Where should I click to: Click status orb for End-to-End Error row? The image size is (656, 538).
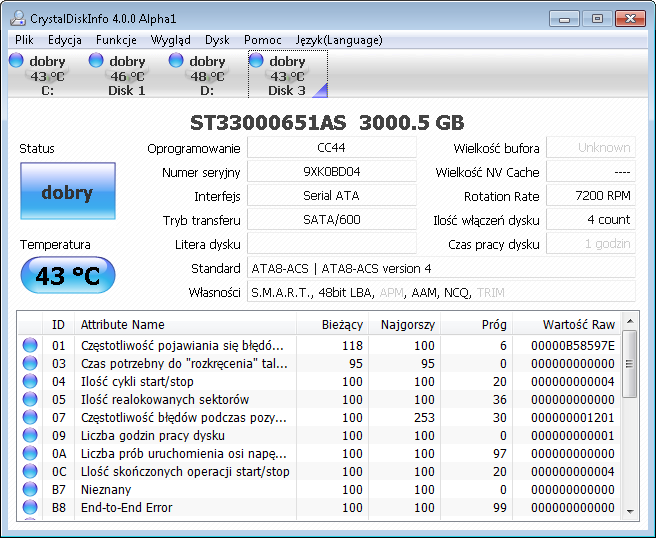30,507
